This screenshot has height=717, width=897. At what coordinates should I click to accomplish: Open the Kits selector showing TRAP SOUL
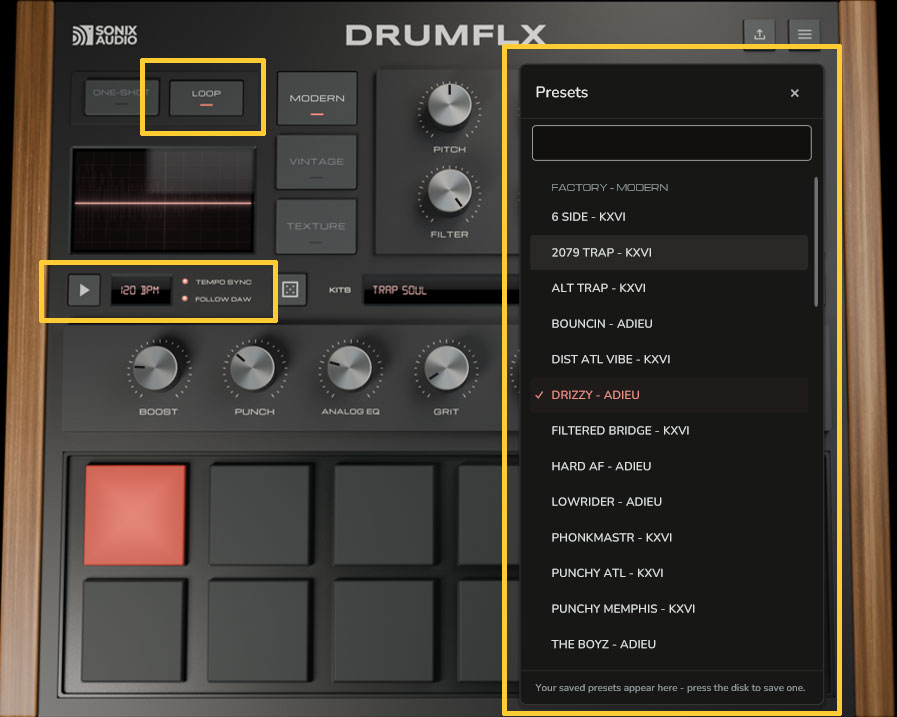[x=443, y=290]
